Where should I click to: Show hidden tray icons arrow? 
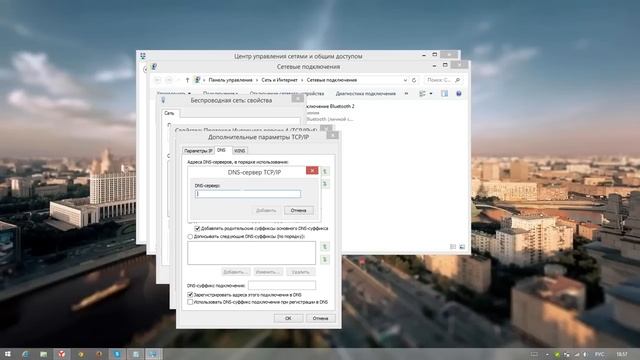[x=547, y=354]
